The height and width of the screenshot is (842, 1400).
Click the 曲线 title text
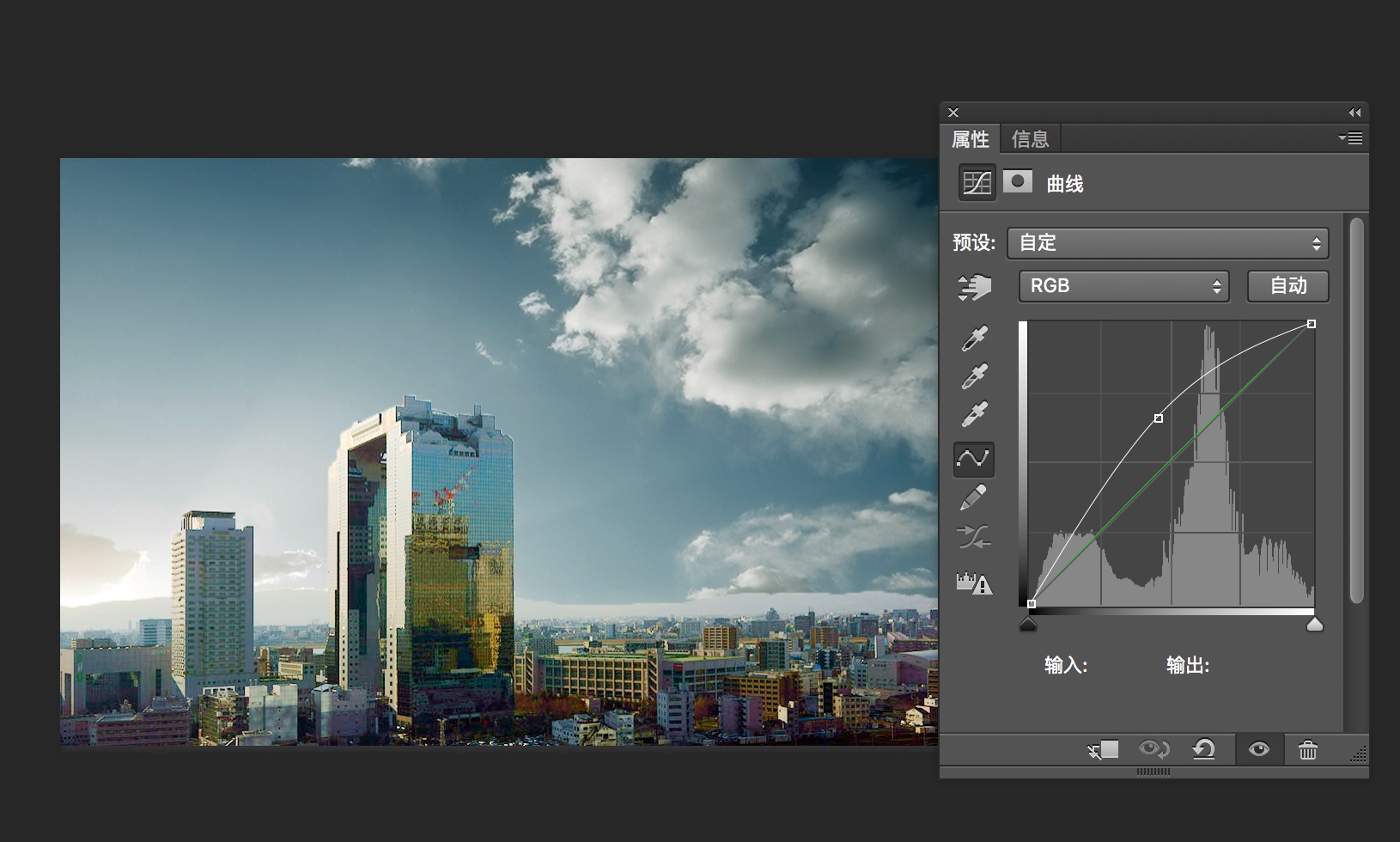[1065, 183]
